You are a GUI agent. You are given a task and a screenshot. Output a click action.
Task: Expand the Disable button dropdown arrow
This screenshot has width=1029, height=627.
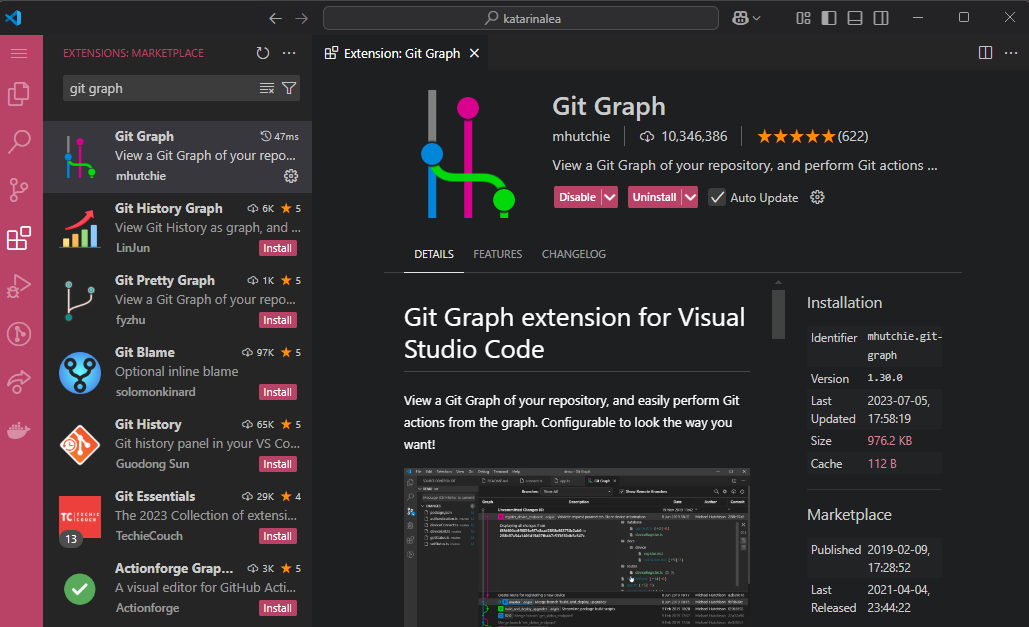(x=610, y=197)
